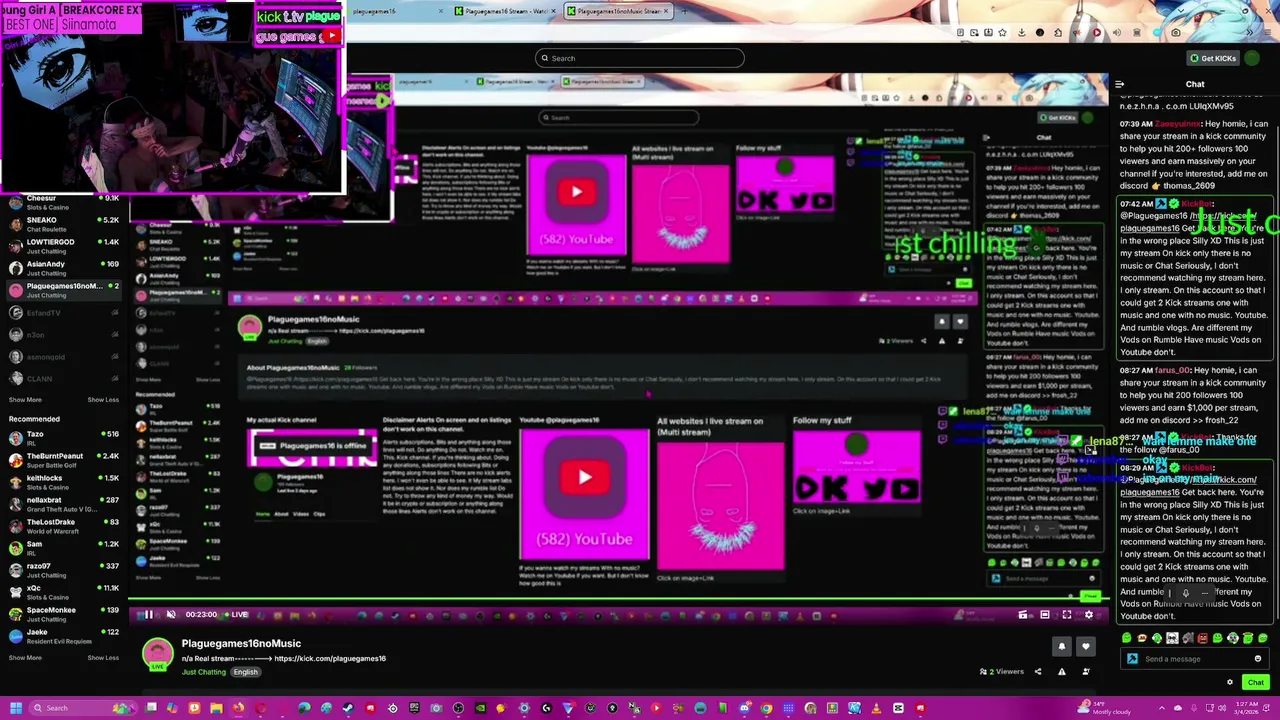
Task: Open the player settings gear
Action: 1089,614
